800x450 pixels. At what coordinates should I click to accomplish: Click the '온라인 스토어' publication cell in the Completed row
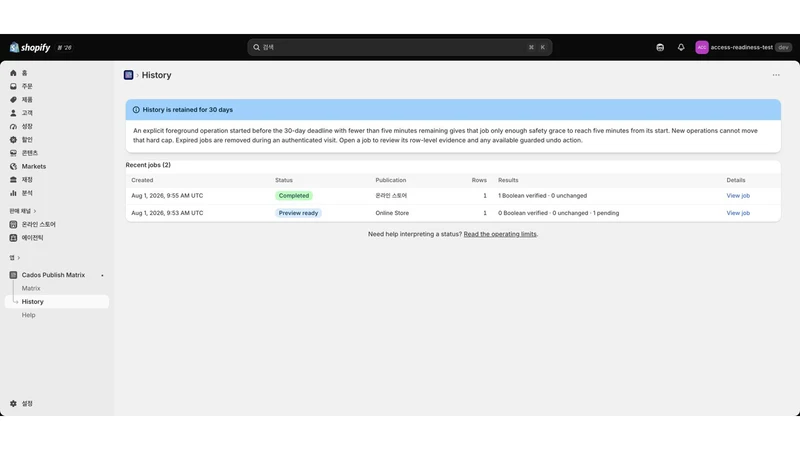(x=391, y=196)
